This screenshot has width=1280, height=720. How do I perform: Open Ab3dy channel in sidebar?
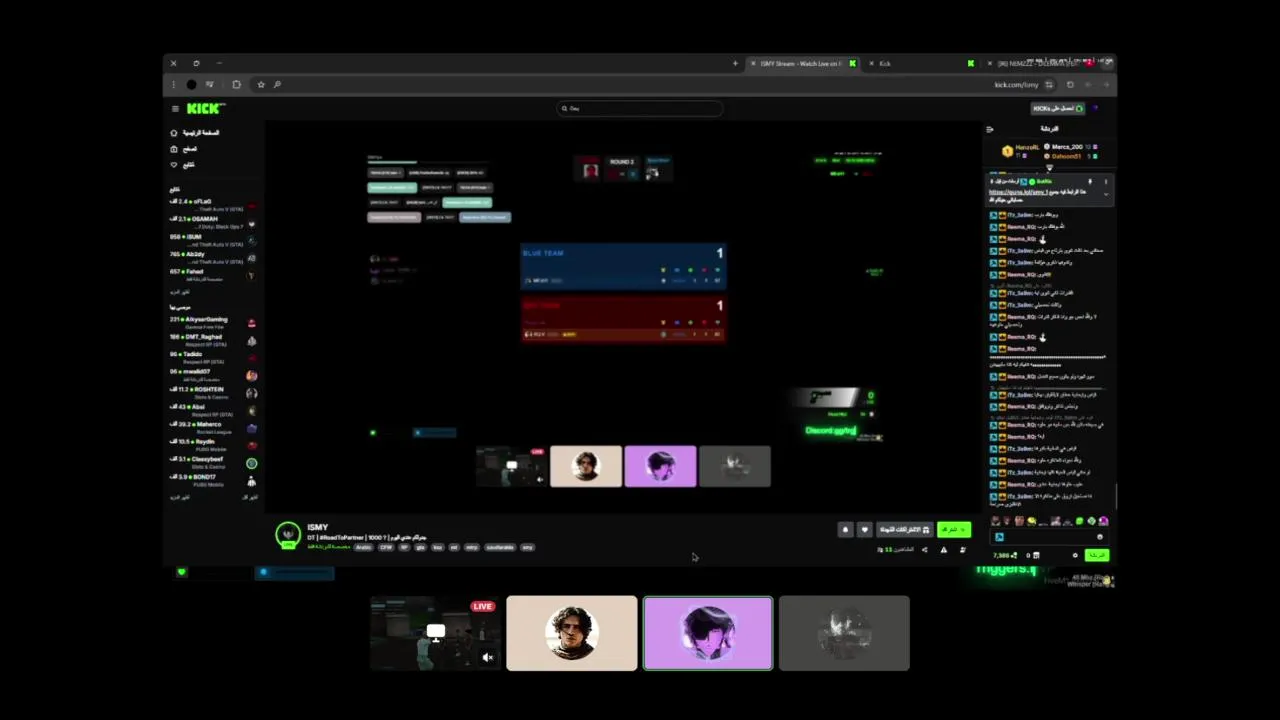coord(212,257)
